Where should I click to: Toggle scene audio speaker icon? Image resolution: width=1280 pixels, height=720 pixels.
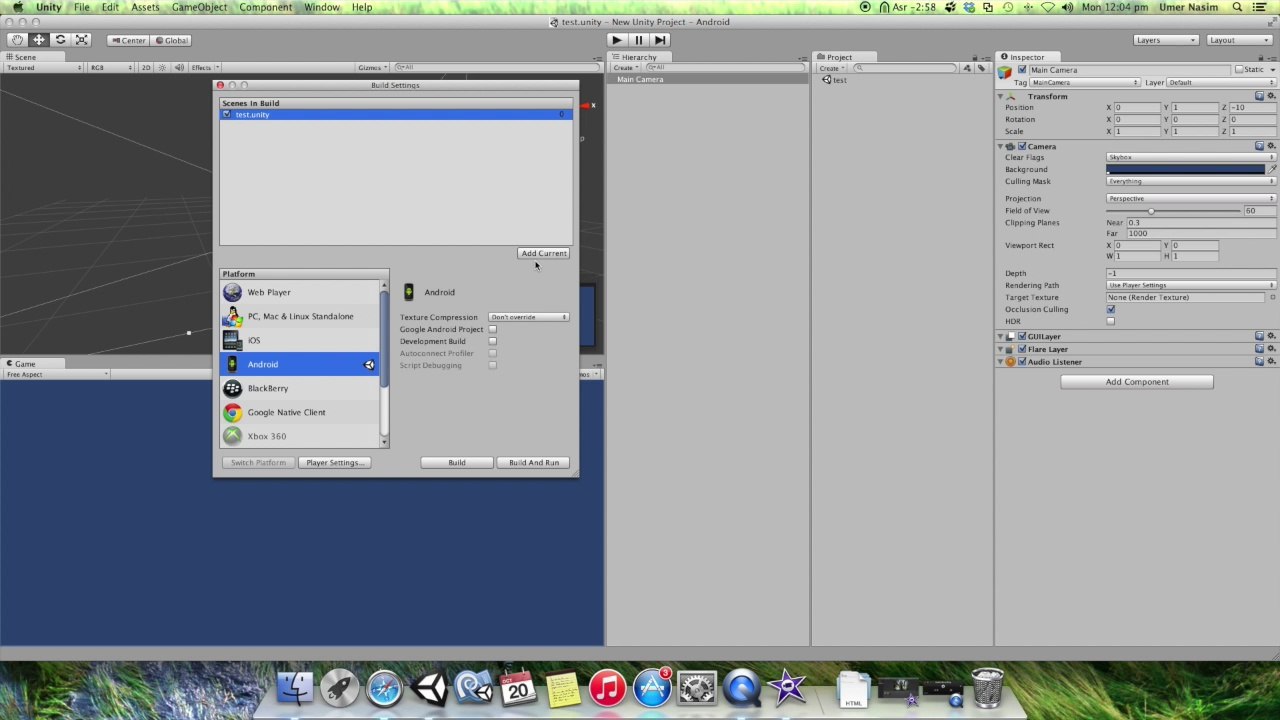(179, 67)
